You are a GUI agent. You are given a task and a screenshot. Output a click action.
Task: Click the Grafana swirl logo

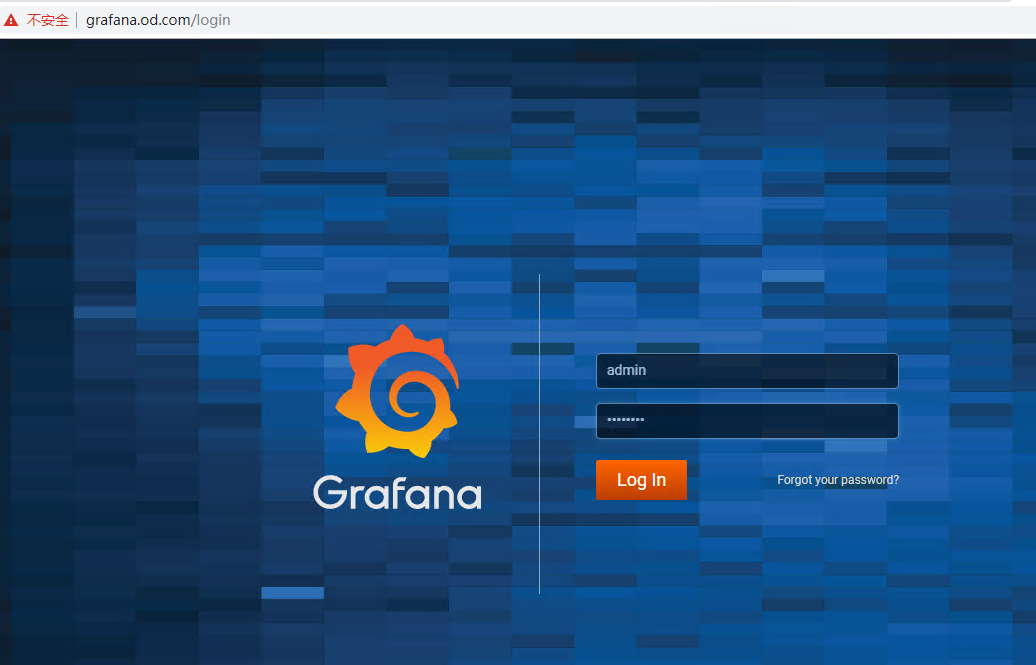pos(397,391)
